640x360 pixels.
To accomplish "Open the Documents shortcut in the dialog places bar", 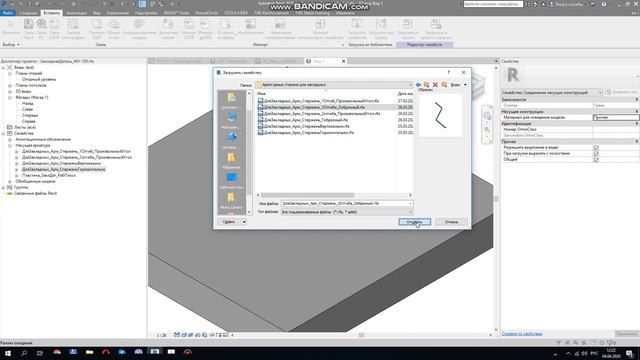I will [231, 100].
